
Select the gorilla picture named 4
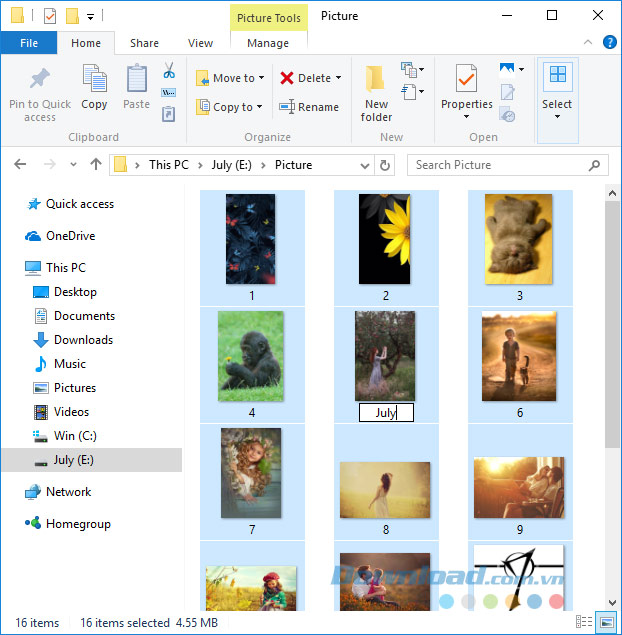click(251, 356)
